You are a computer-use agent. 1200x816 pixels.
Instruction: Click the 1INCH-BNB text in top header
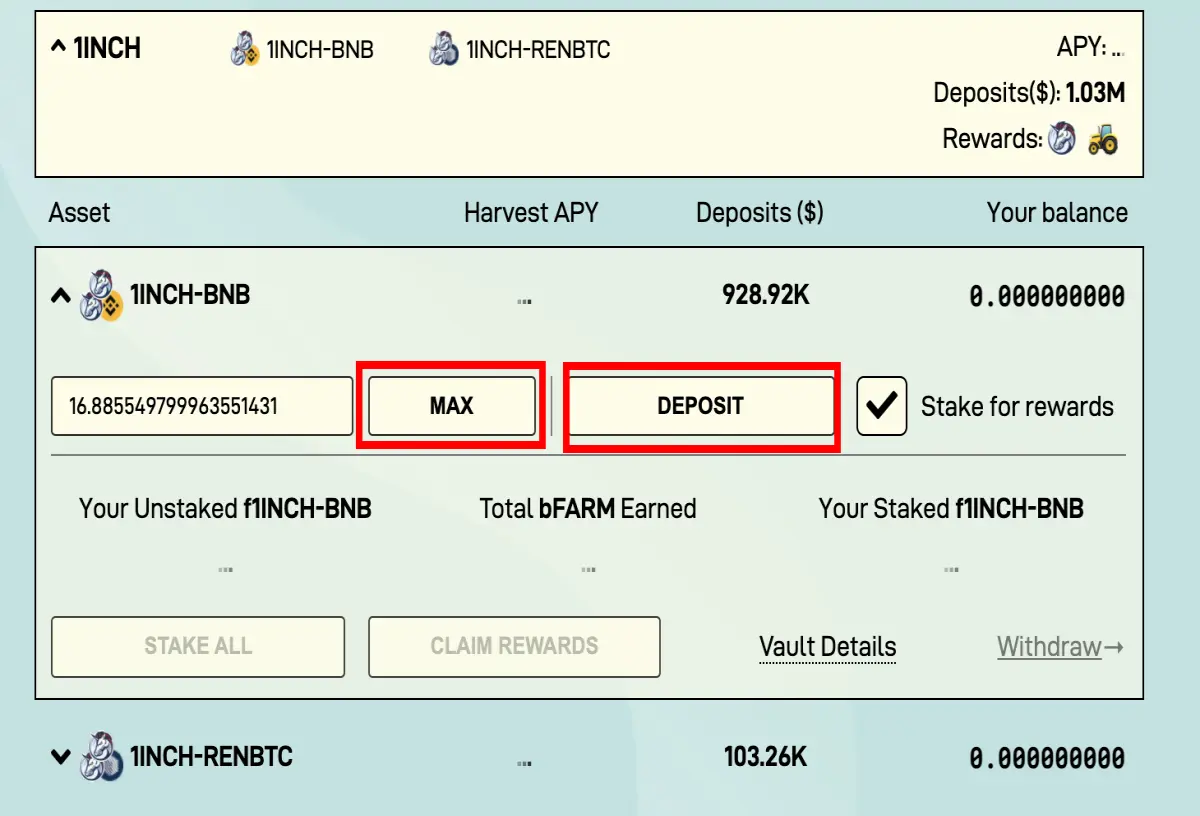click(320, 49)
